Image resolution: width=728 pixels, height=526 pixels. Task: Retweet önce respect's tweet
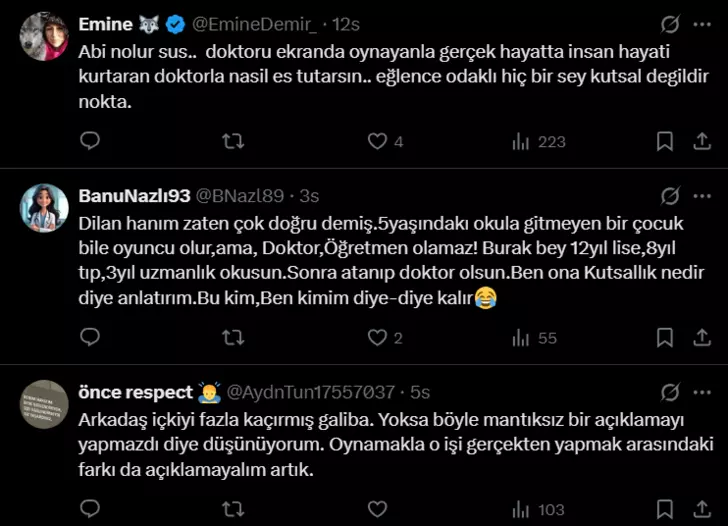click(x=233, y=510)
